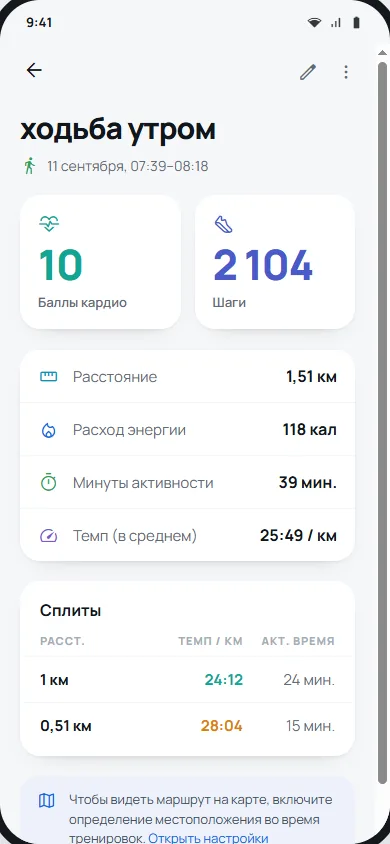The width and height of the screenshot is (390, 844).
Task: Select the "0,51 км" split row
Action: pyautogui.click(x=187, y=726)
